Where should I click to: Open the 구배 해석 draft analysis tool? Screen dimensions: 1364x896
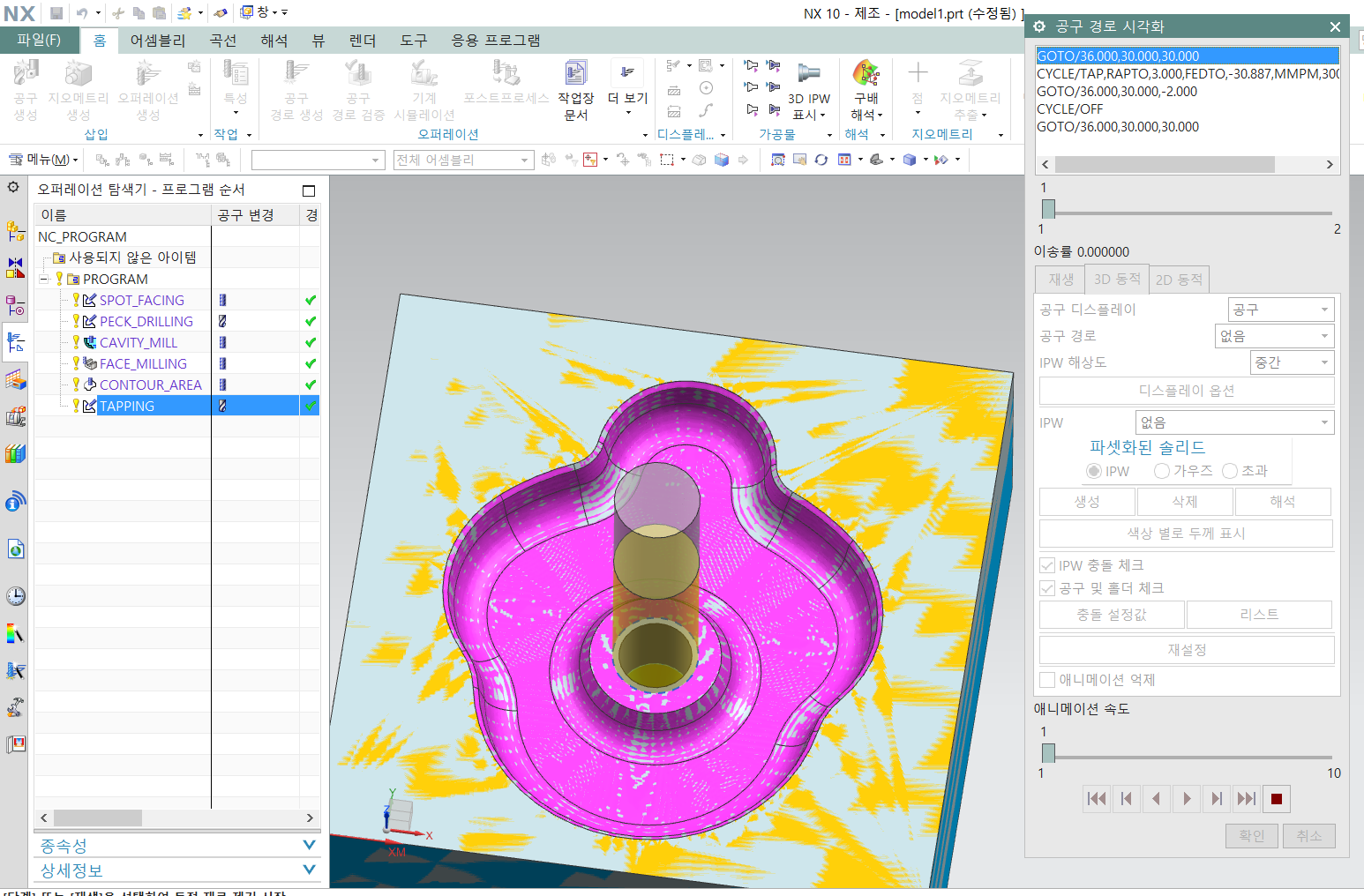coord(866,90)
